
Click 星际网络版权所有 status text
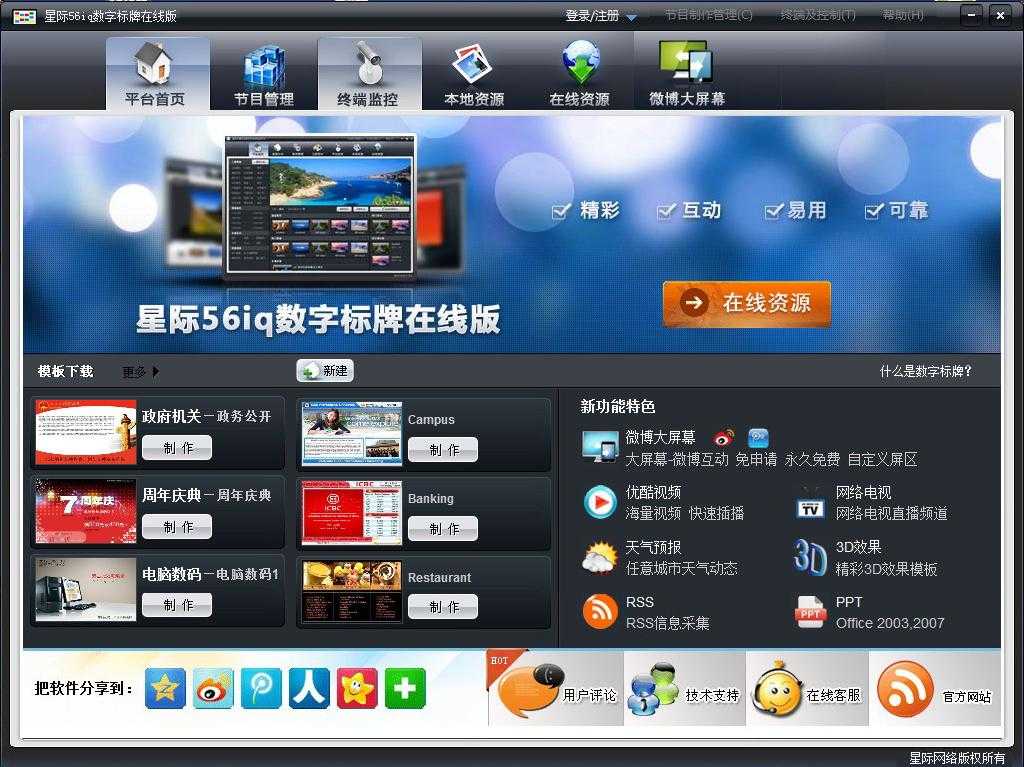click(x=957, y=758)
